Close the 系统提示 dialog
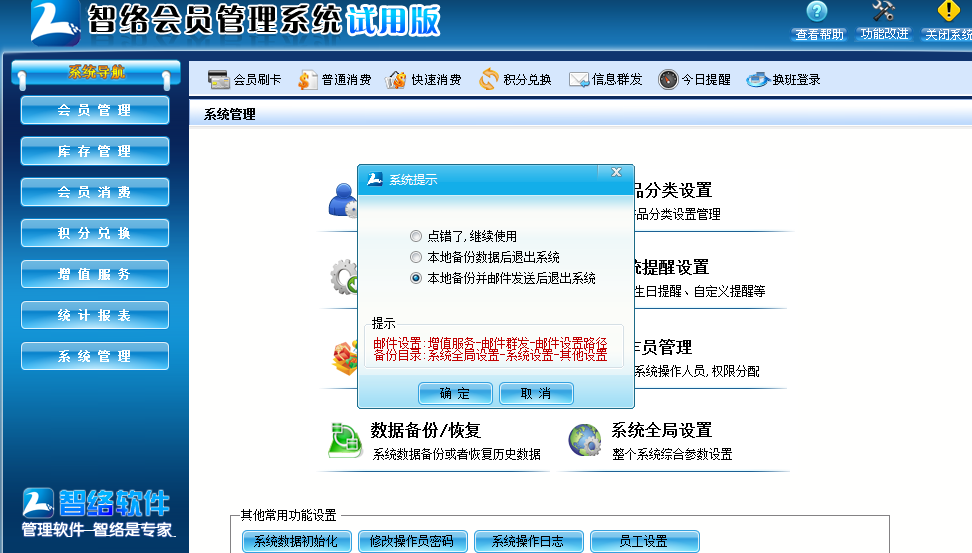The width and height of the screenshot is (972, 553). (616, 172)
